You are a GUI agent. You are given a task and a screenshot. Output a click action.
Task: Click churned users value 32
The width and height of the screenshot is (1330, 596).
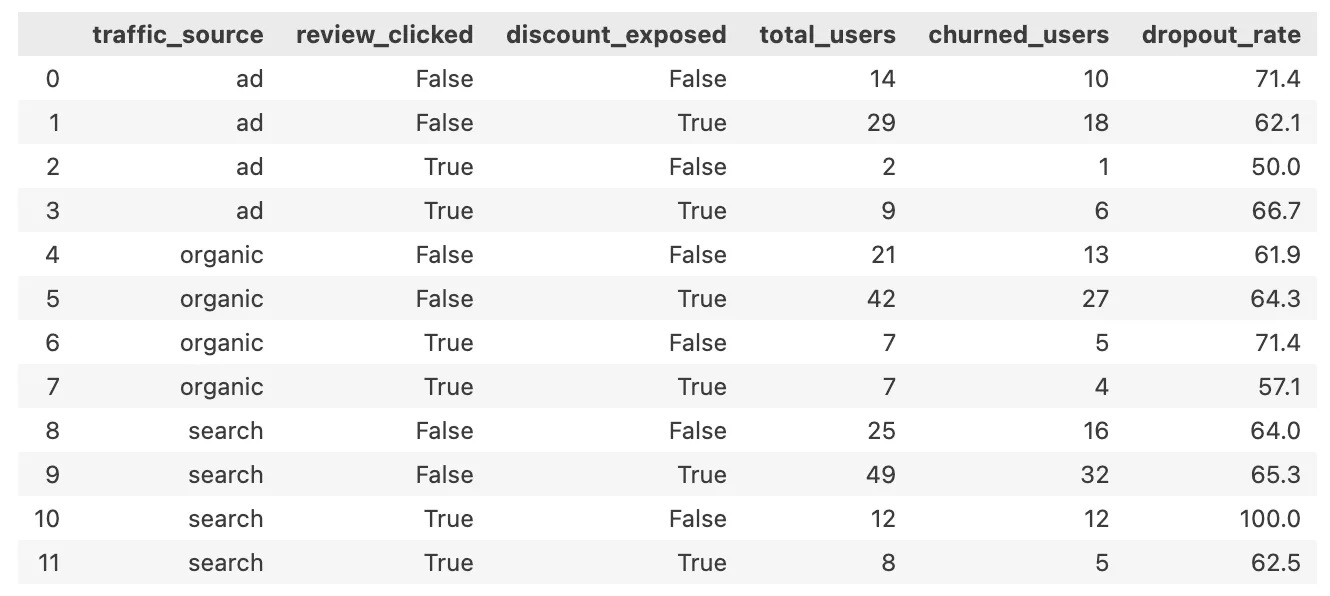click(x=1095, y=475)
